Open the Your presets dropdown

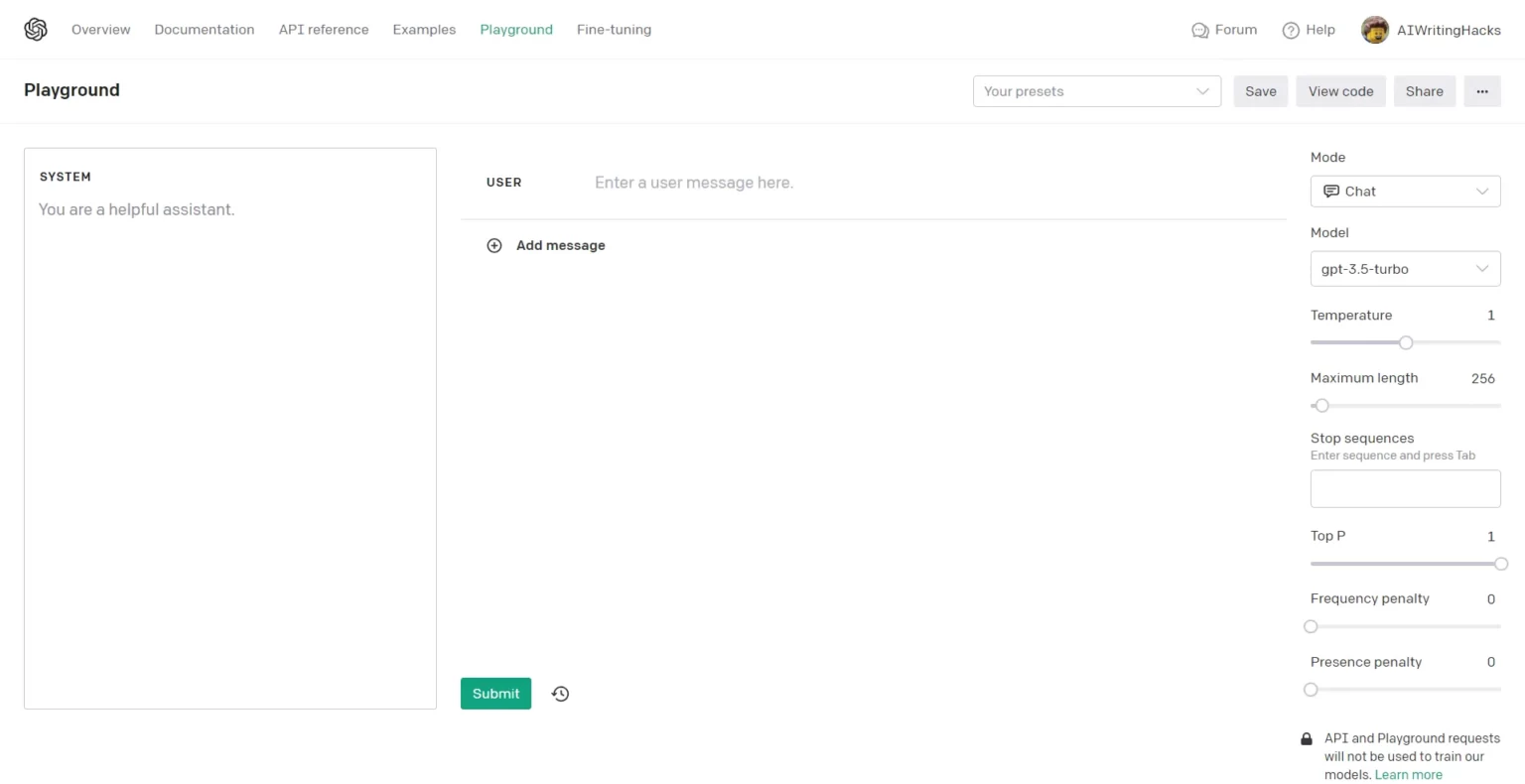[1097, 91]
